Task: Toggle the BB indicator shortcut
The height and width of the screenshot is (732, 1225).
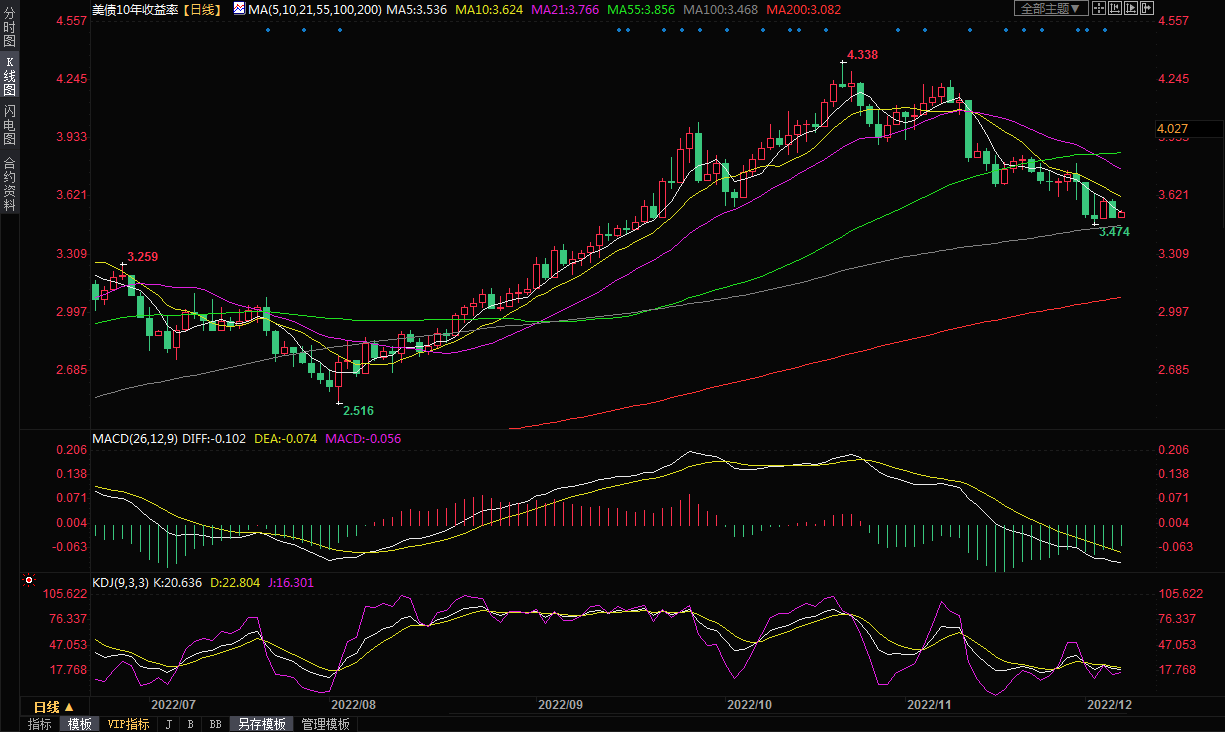Action: tap(215, 724)
